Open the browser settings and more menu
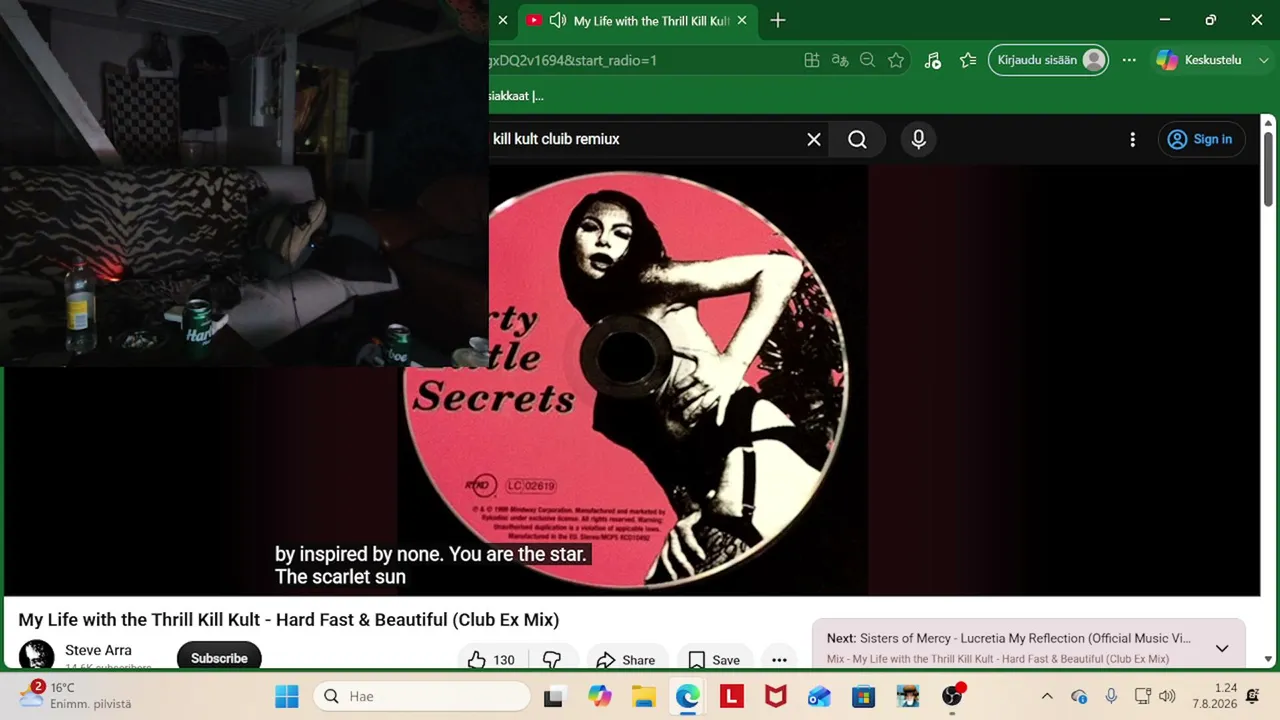Viewport: 1280px width, 720px height. 1129,60
